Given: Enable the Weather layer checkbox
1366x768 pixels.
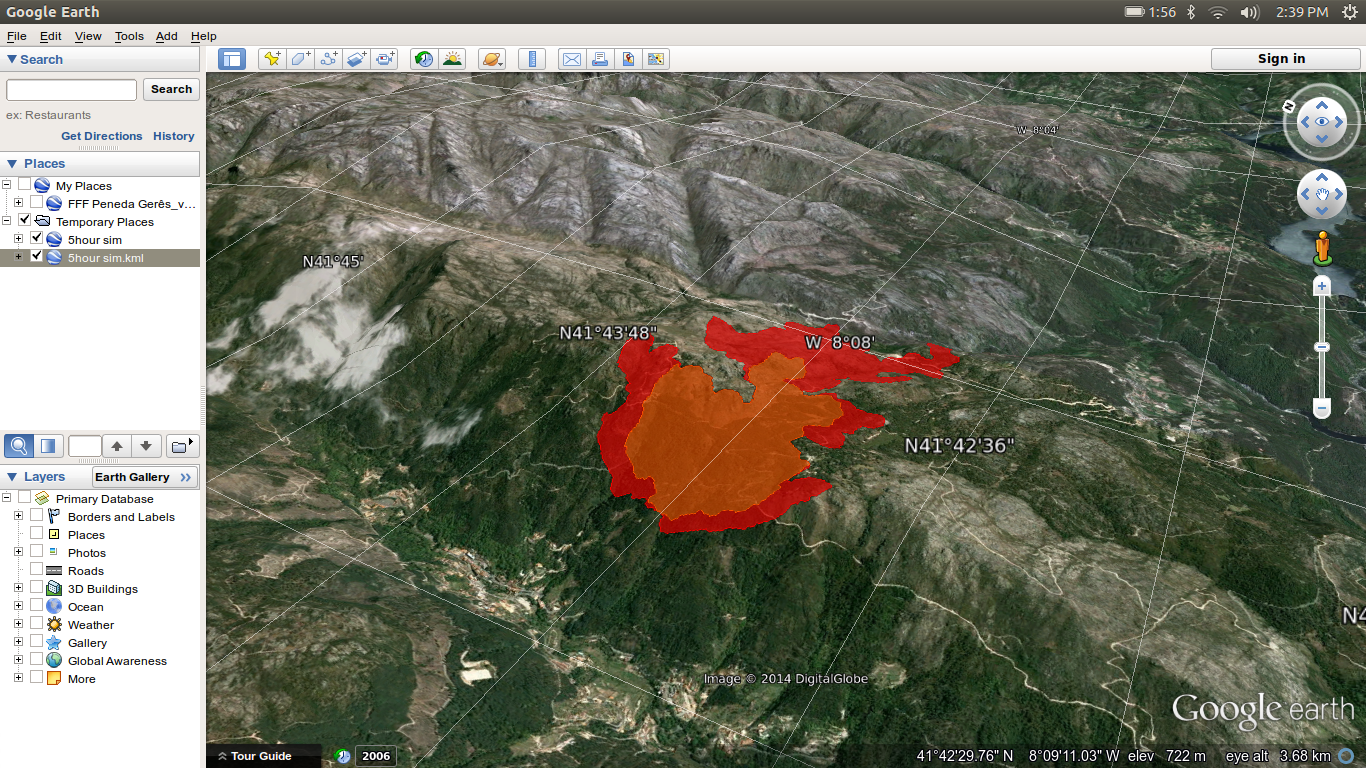Looking at the screenshot, I should point(36,624).
